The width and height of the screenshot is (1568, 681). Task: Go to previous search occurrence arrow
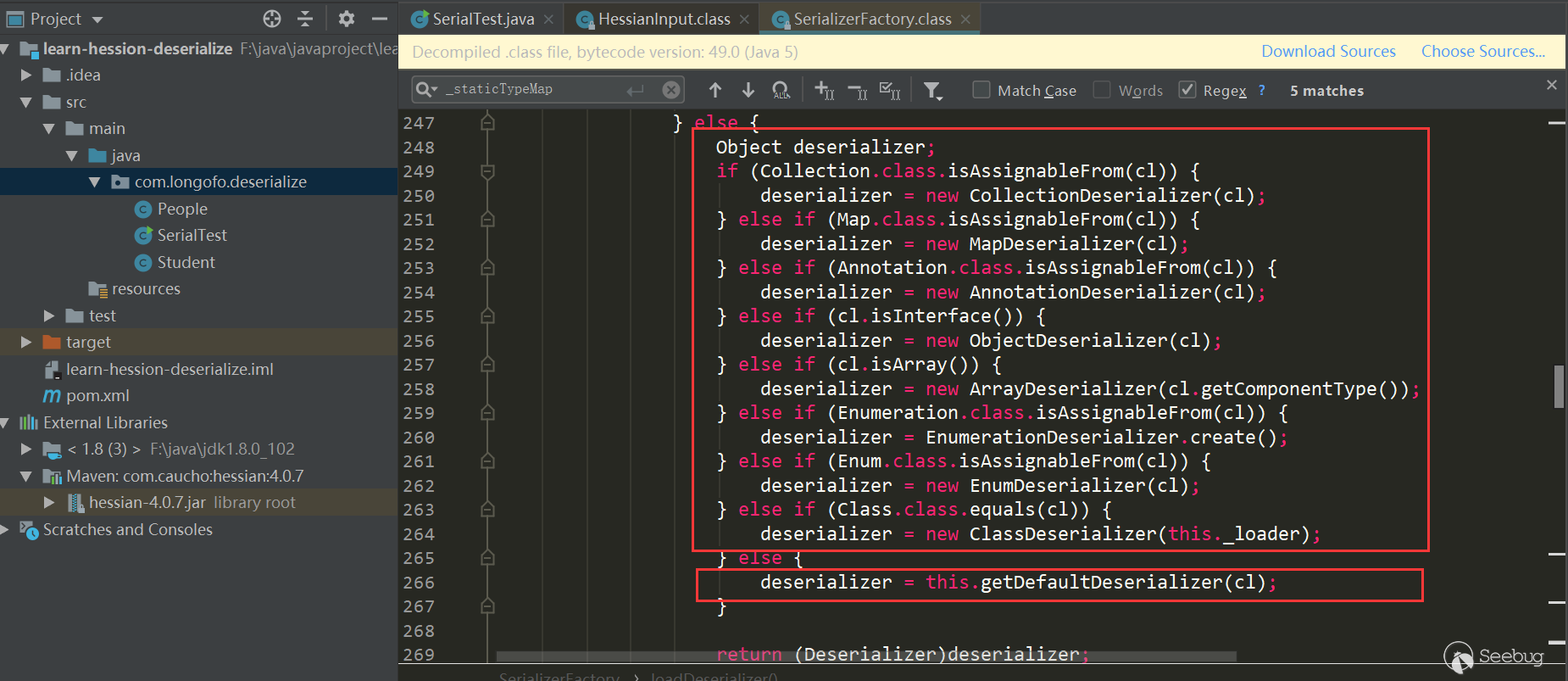pos(715,90)
